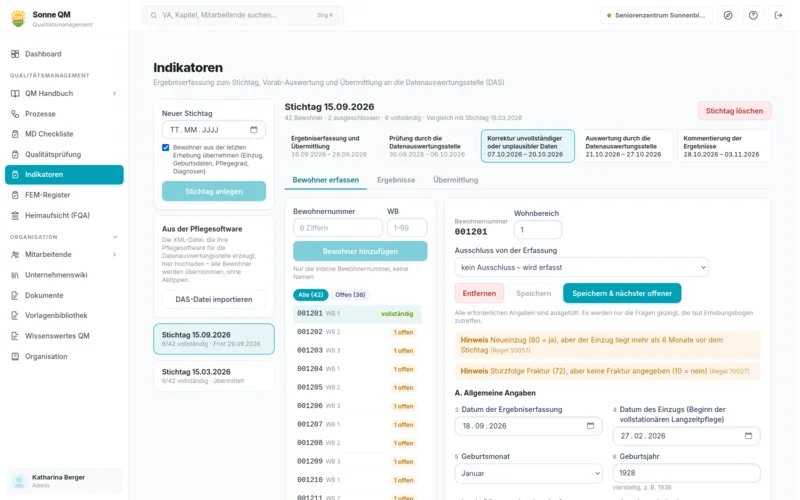This screenshot has height=500, width=800.
Task: Open Dashboard from the sidebar icon
Action: [15, 54]
